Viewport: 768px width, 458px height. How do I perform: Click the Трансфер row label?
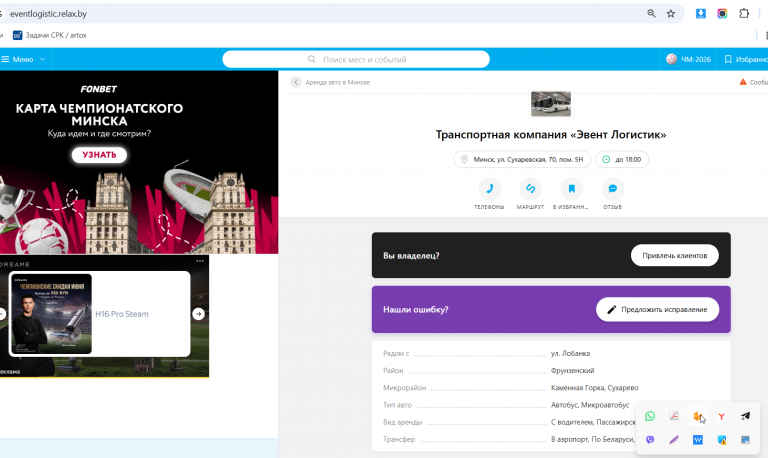click(399, 439)
